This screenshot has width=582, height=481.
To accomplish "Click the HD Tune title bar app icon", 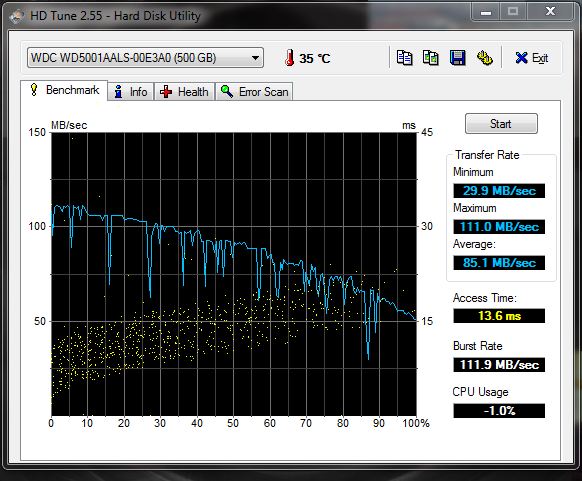I will 17,16.
